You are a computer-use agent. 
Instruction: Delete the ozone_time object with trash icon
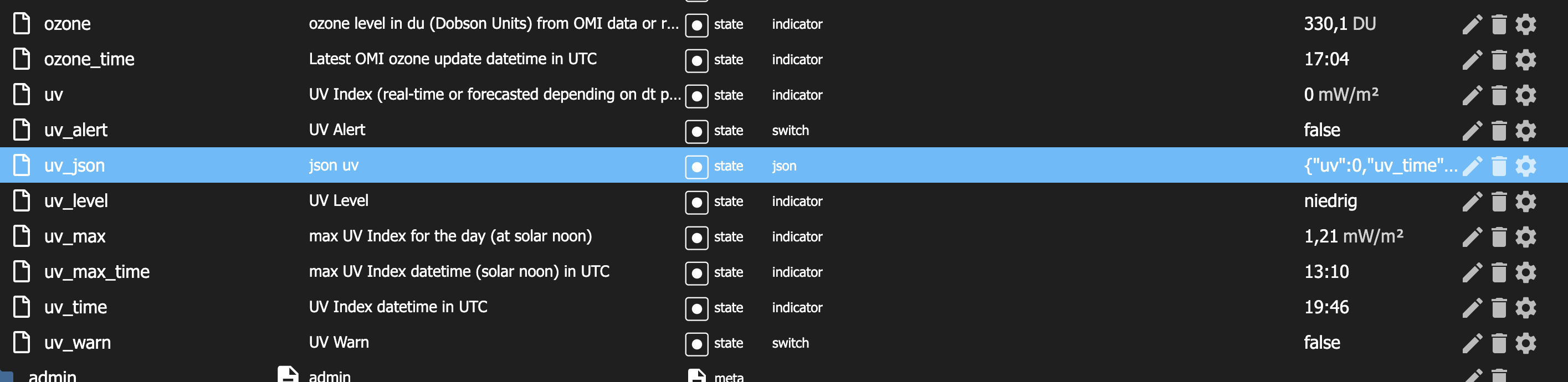pos(1499,60)
